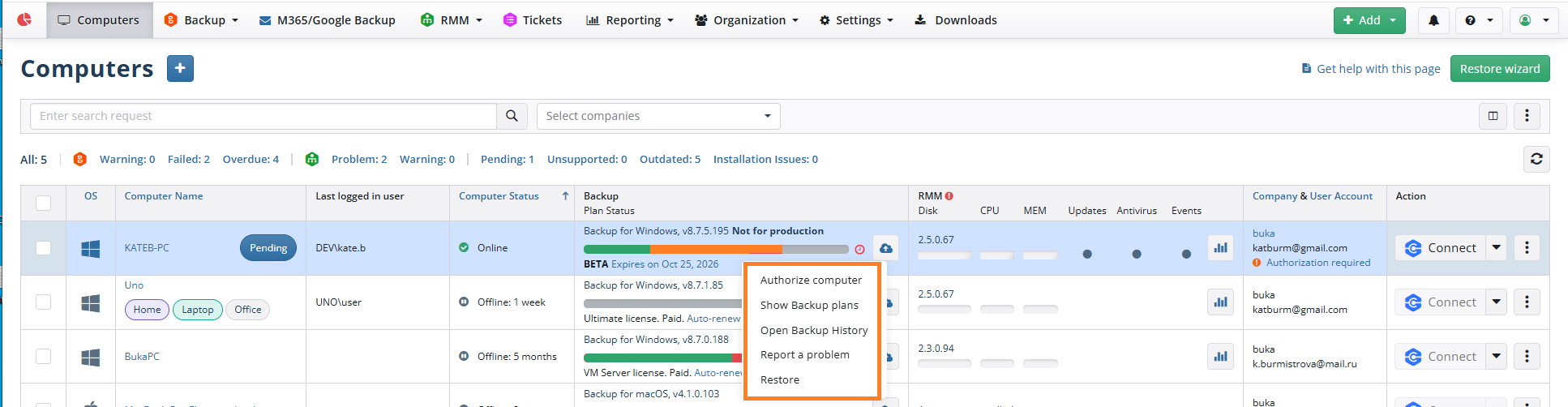Image resolution: width=1568 pixels, height=407 pixels.
Task: Open three-dots menu for Uno row
Action: tap(1527, 302)
